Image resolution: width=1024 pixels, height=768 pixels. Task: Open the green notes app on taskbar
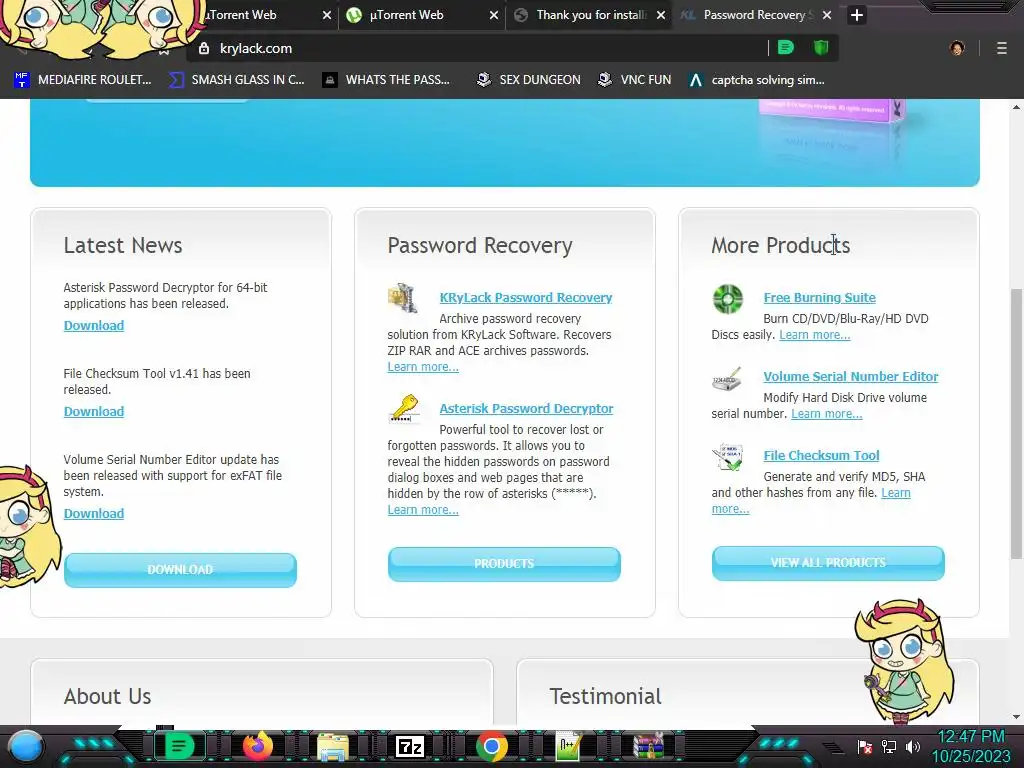click(x=179, y=746)
